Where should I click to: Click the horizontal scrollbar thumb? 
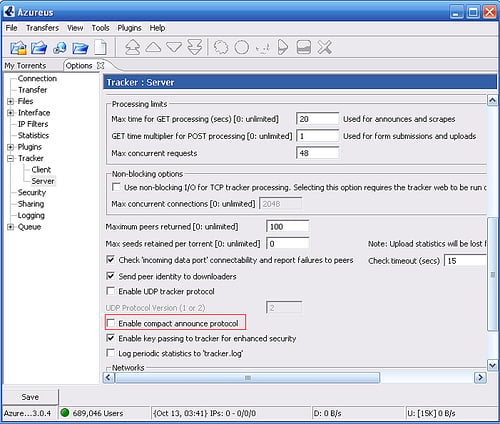pos(247,378)
